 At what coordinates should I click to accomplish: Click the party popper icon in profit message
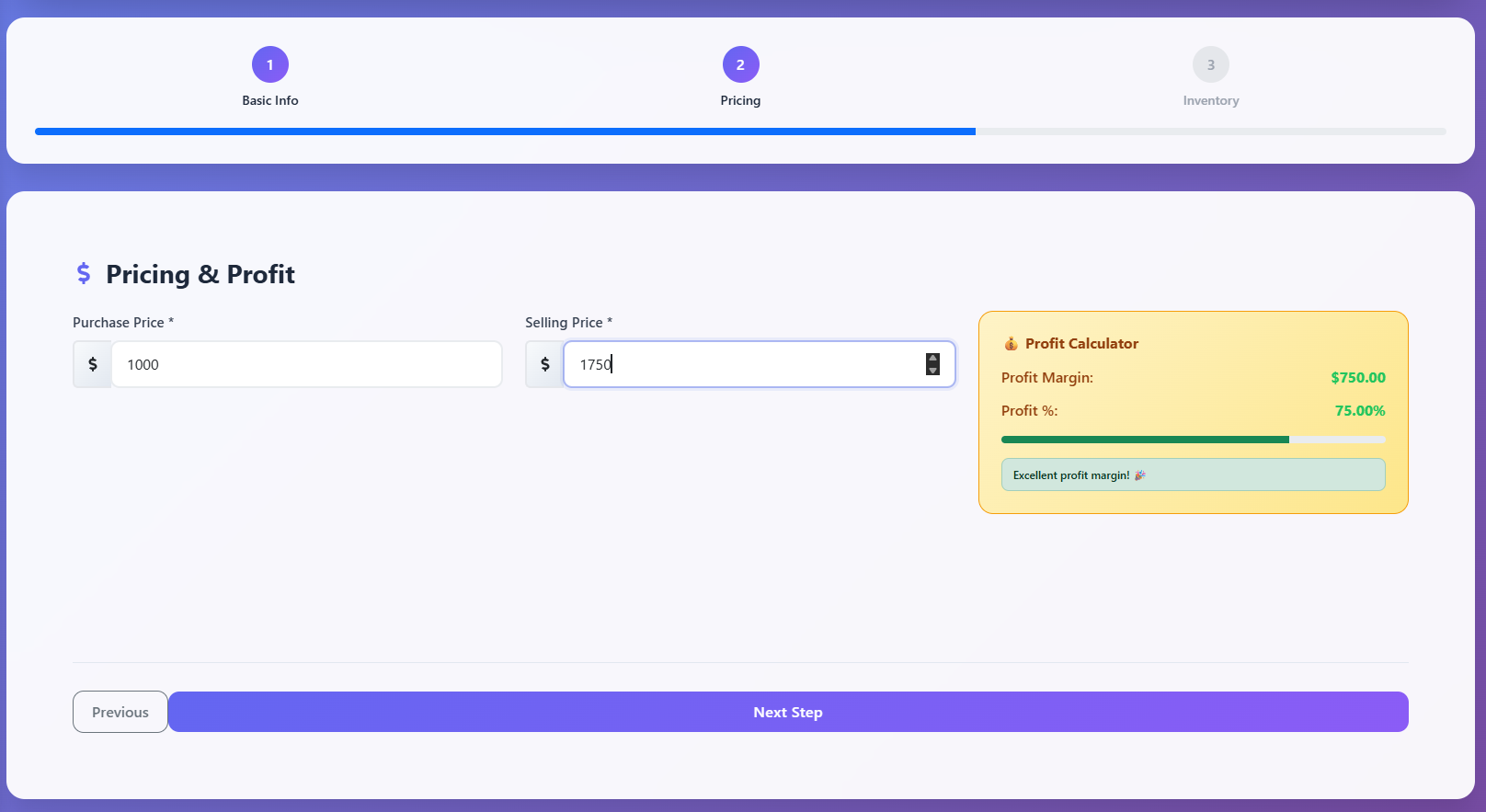pyautogui.click(x=1140, y=475)
